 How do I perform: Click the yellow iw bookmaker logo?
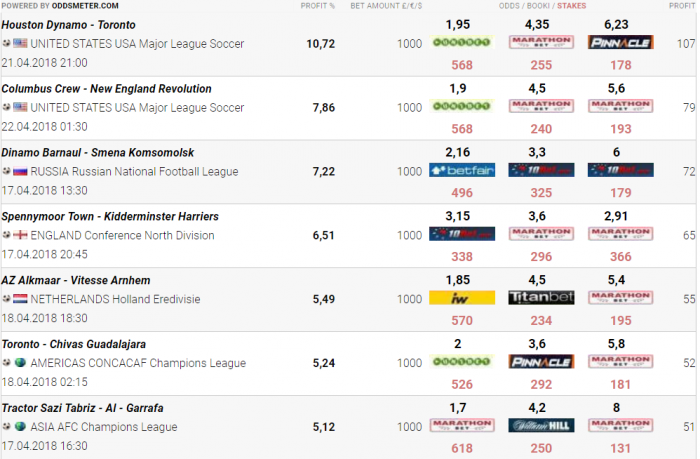[462, 298]
